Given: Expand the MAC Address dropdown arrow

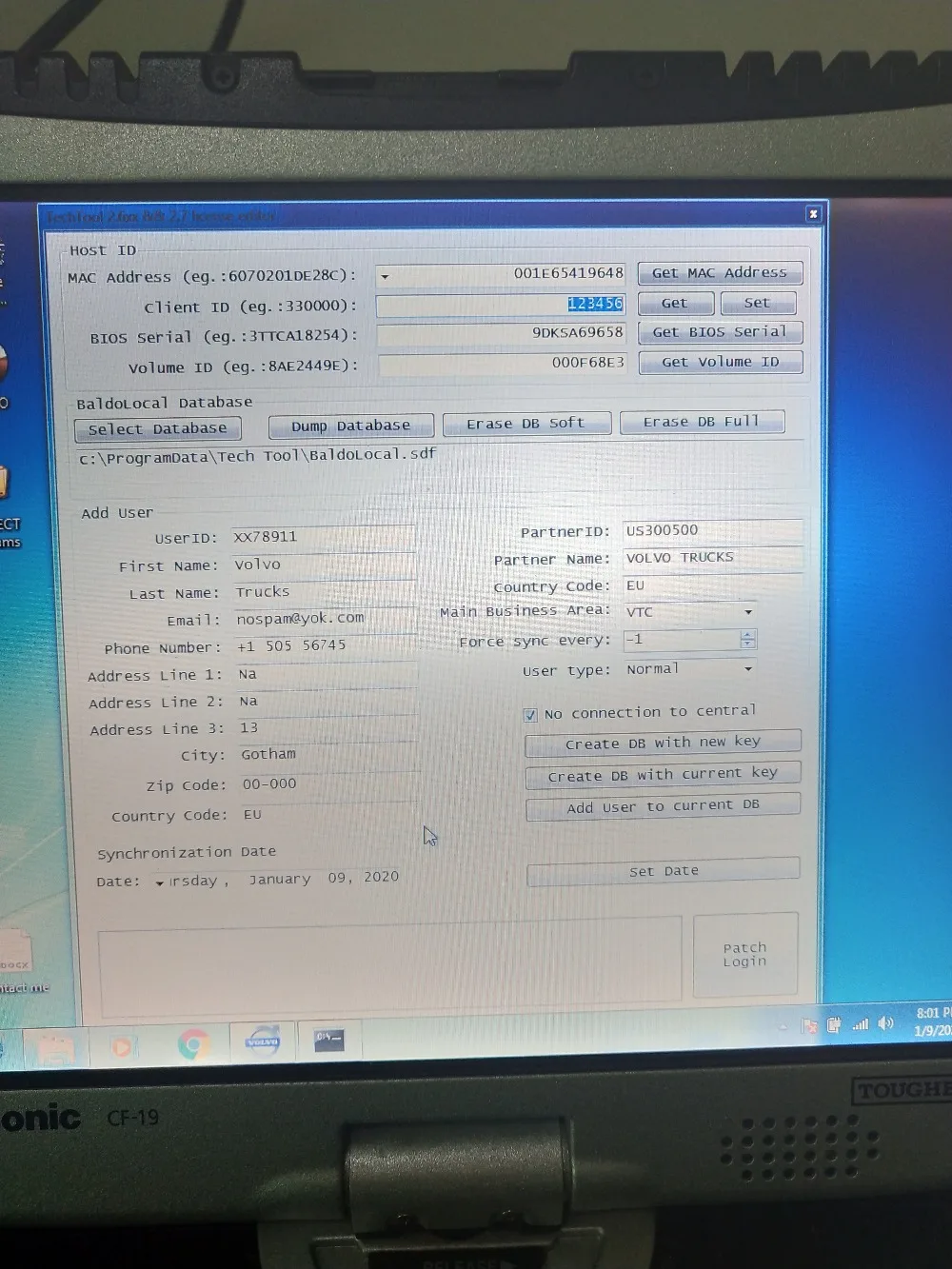Looking at the screenshot, I should (x=385, y=277).
